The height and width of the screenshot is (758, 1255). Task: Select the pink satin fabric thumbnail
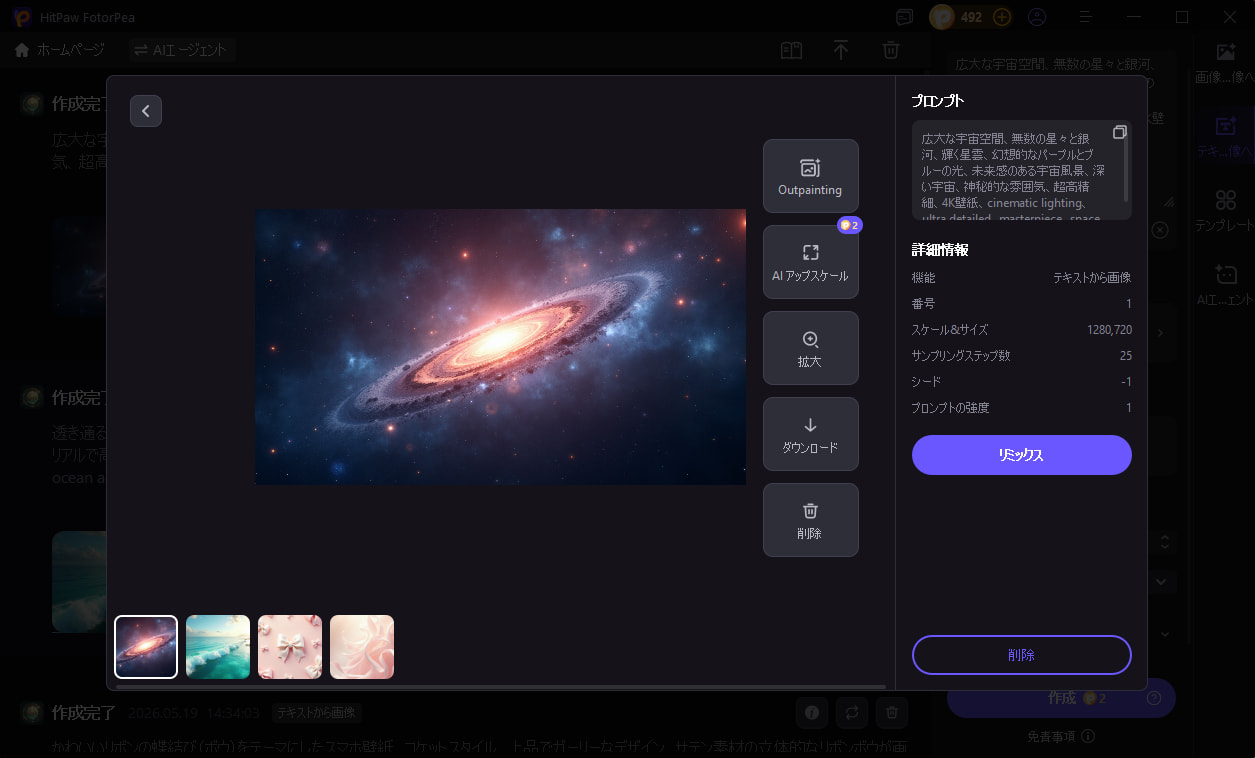362,647
